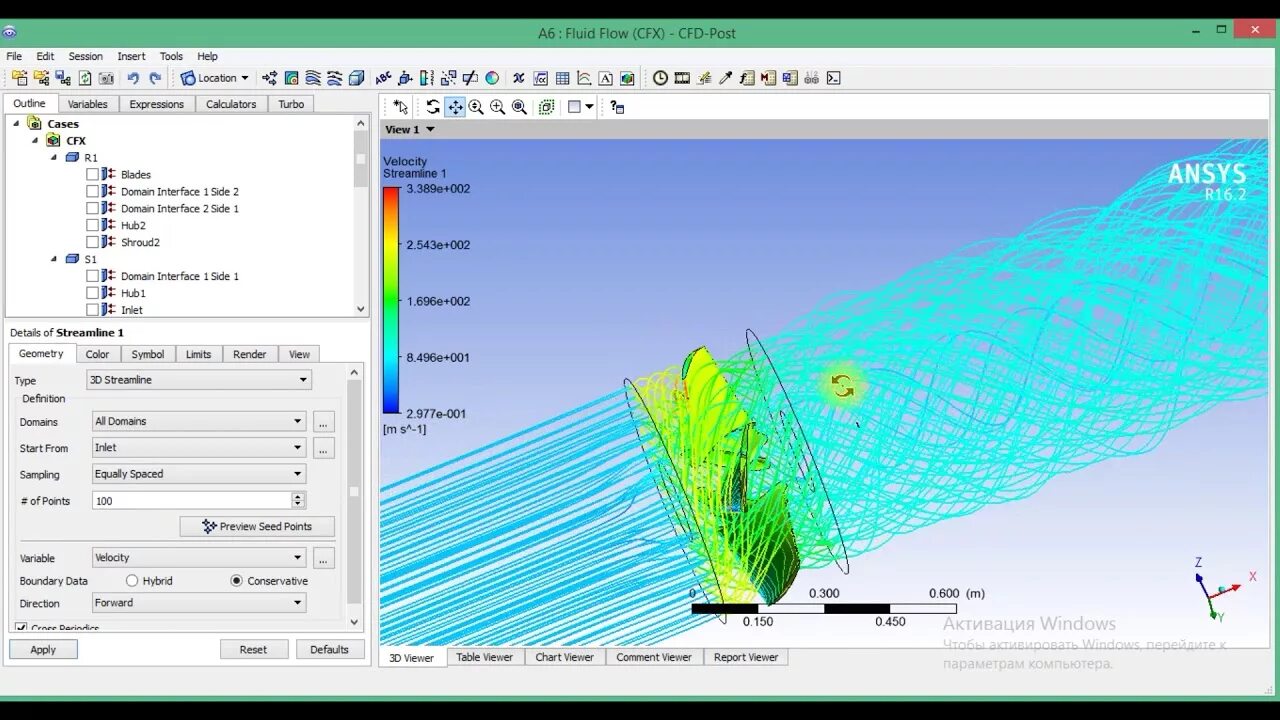Image resolution: width=1280 pixels, height=720 pixels.
Task: Insert a Clip Plane
Action: (470, 78)
